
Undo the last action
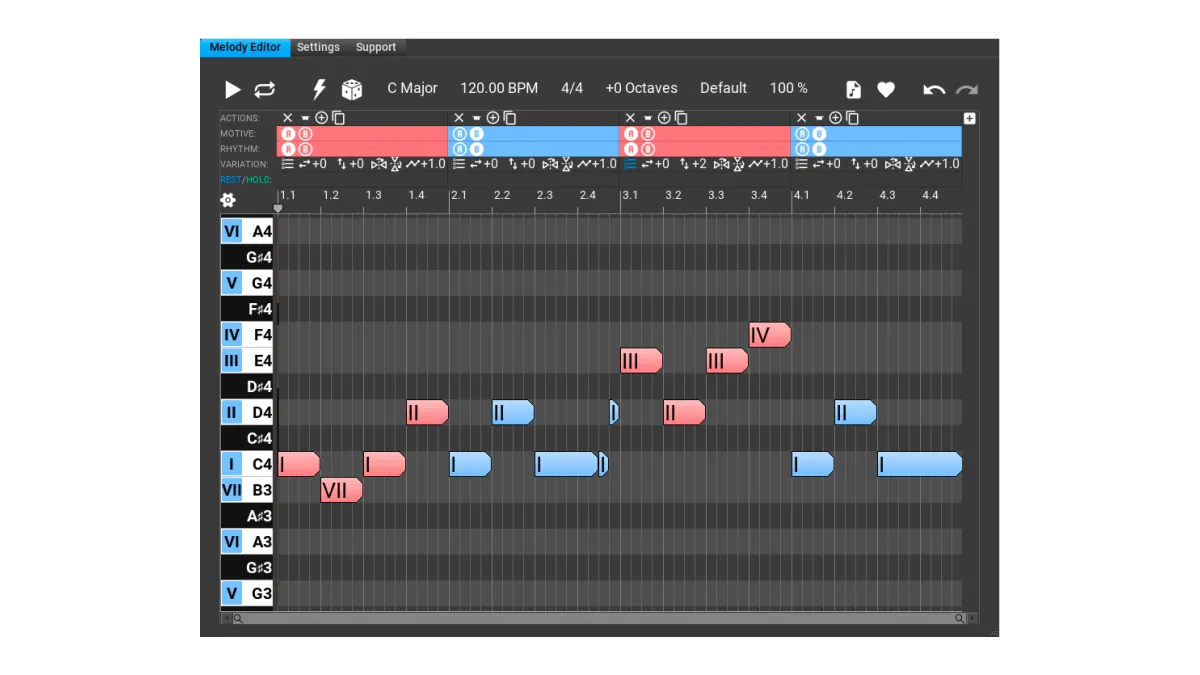coord(934,90)
